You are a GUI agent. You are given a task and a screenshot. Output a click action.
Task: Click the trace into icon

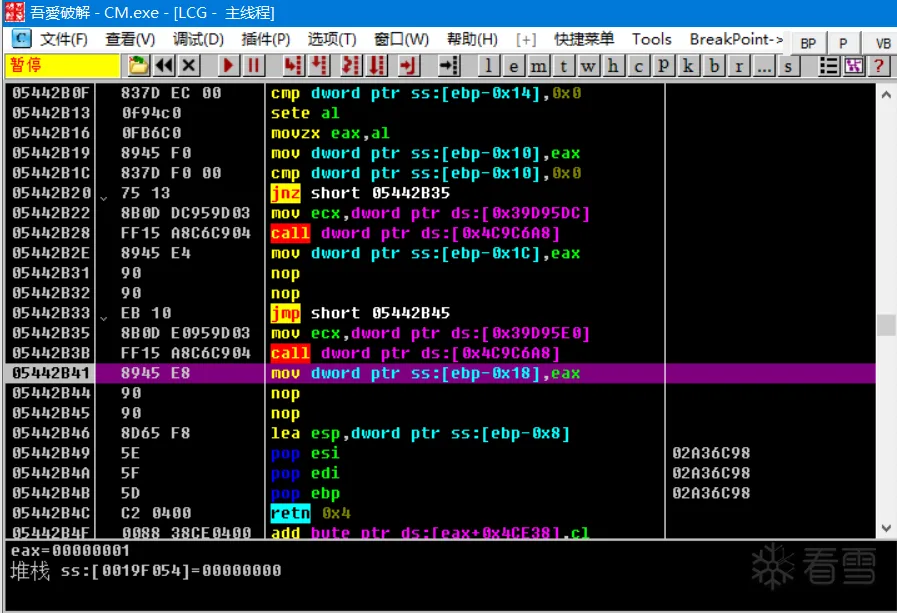(350, 65)
